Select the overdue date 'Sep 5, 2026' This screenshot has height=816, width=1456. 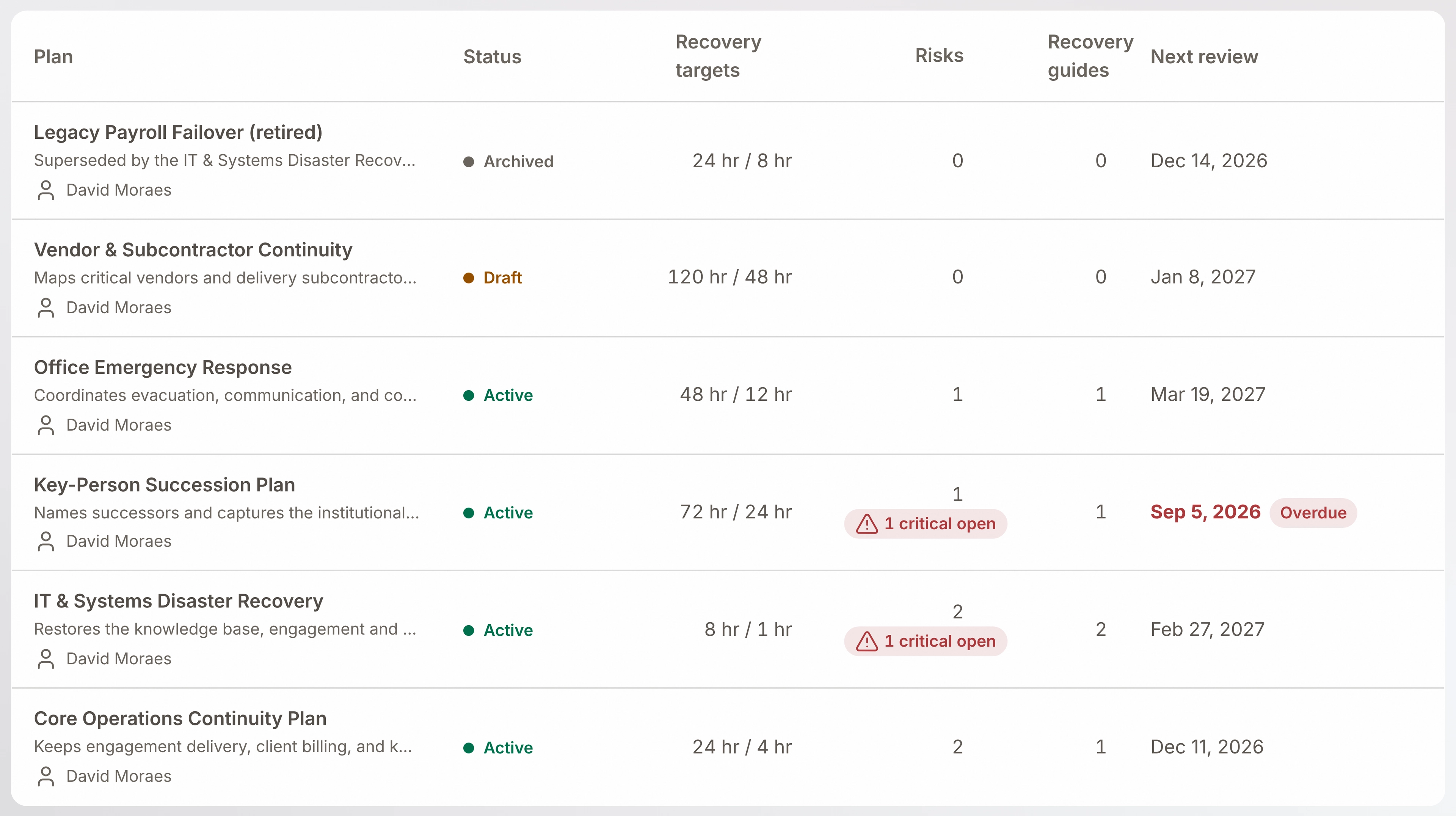click(x=1206, y=512)
